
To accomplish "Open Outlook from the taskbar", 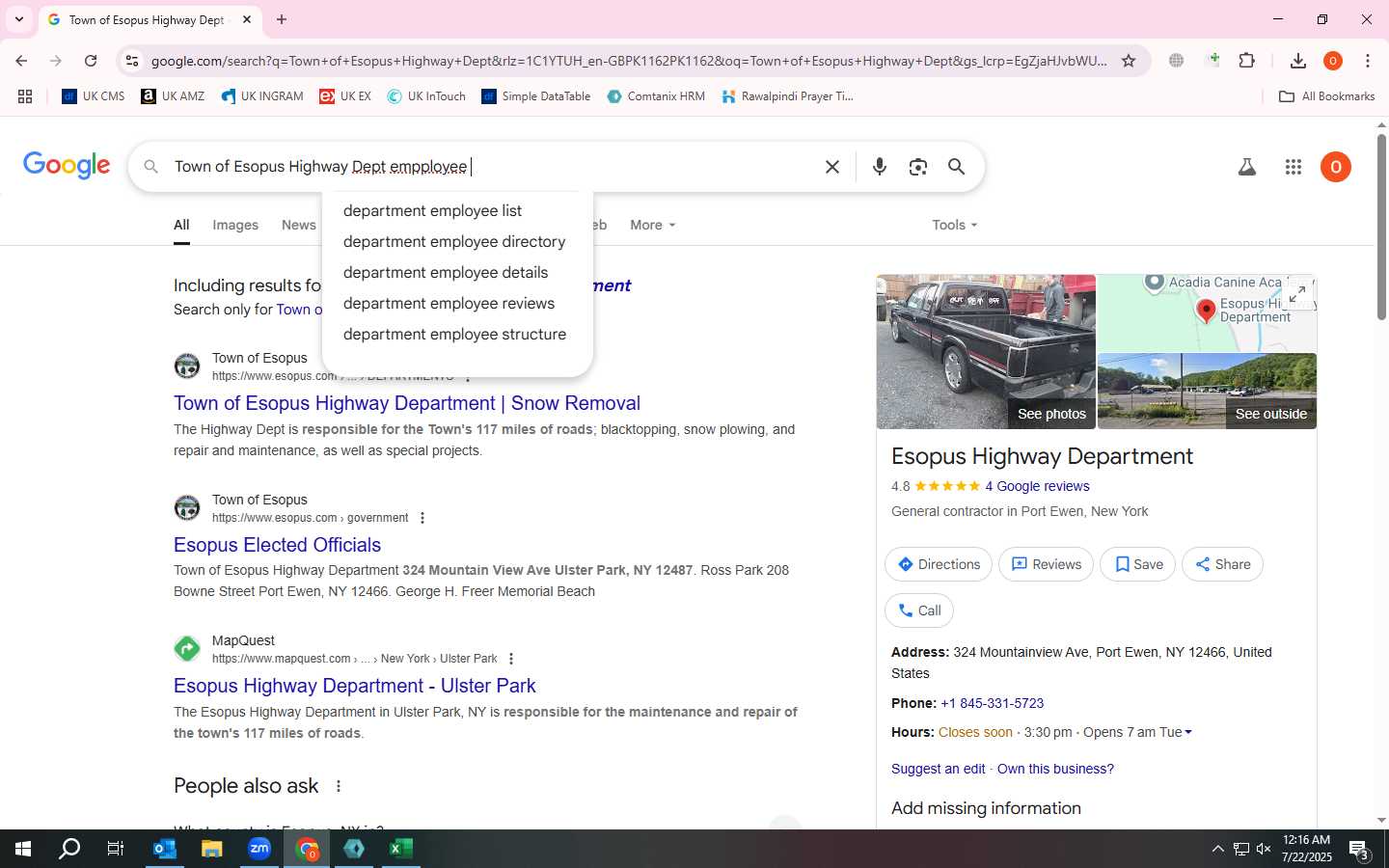I will pyautogui.click(x=165, y=849).
